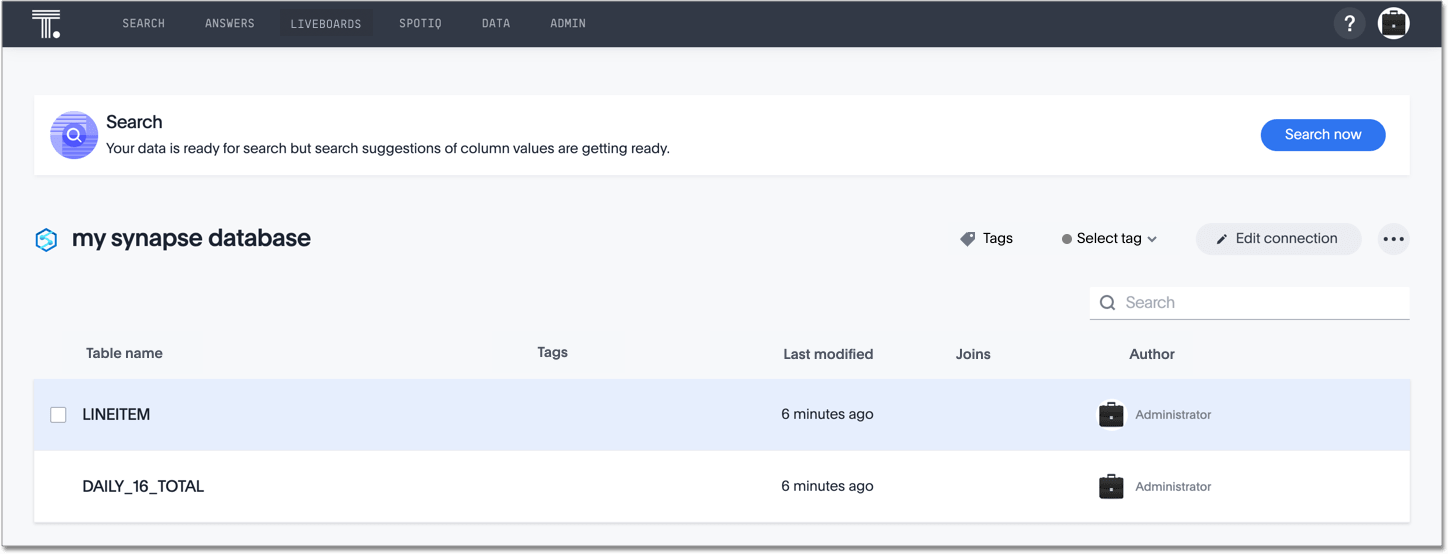Click the DAILY_16_TOTAL author avatar icon
Screen dimensions: 1448x554
[x=1111, y=487]
